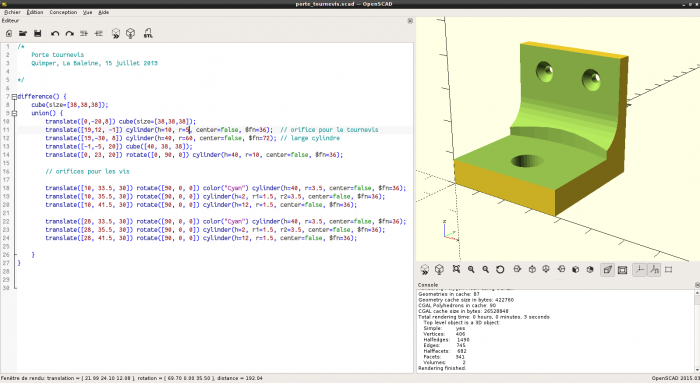
Task: Undo the last edit with the undo arrow
Action: [55, 33]
